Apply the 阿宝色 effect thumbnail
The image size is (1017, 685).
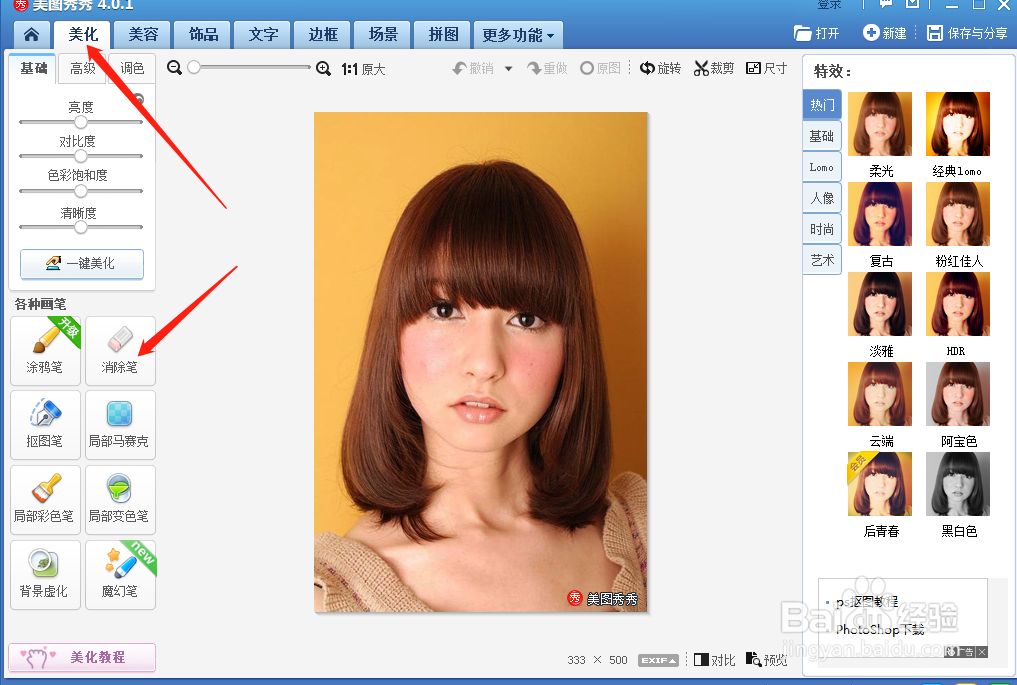958,394
